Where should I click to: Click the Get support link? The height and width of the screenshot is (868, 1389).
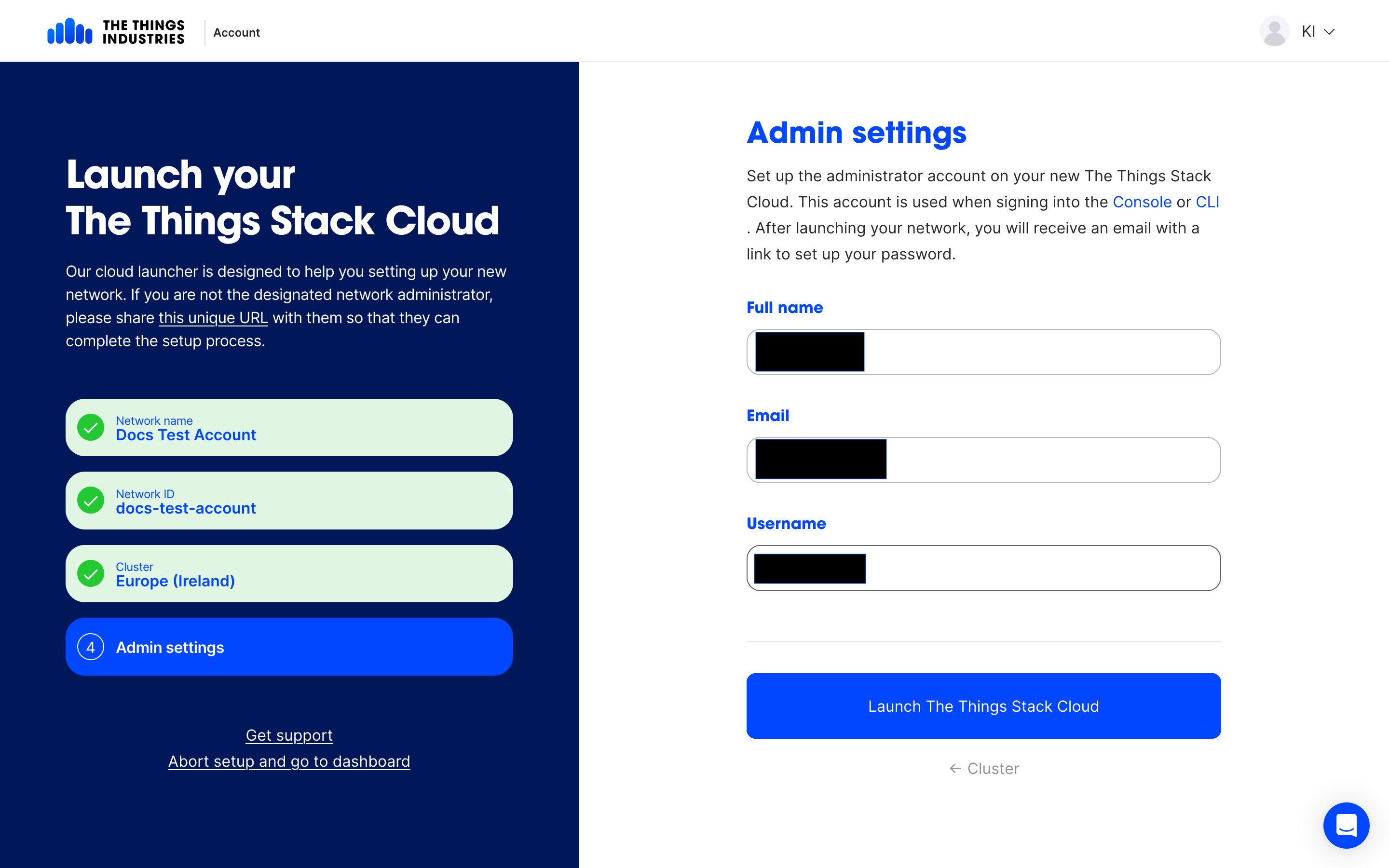tap(289, 735)
